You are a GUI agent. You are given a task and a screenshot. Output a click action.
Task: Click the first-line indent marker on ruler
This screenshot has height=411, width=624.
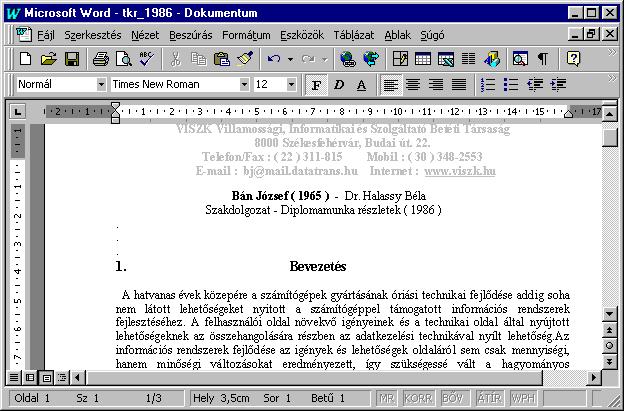(x=115, y=107)
